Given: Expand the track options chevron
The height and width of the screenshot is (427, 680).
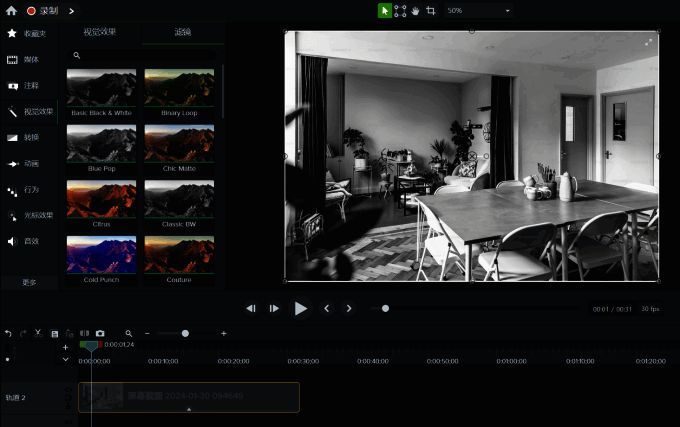Looking at the screenshot, I should 66,359.
